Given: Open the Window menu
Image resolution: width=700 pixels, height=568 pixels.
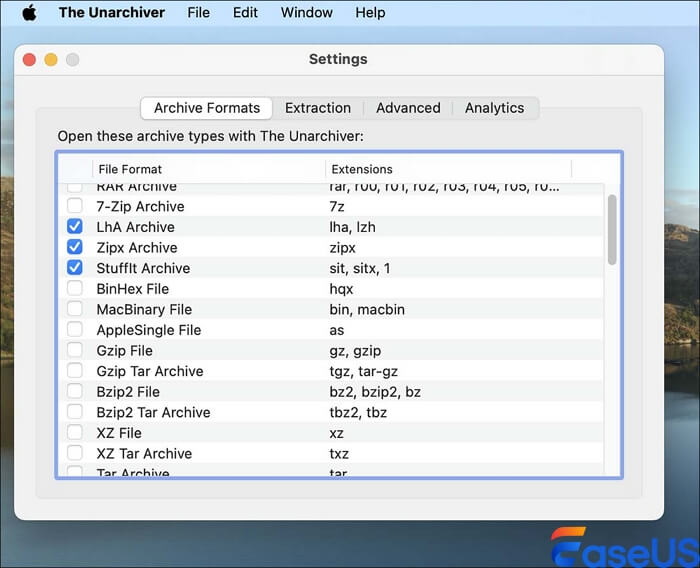Looking at the screenshot, I should coord(306,13).
